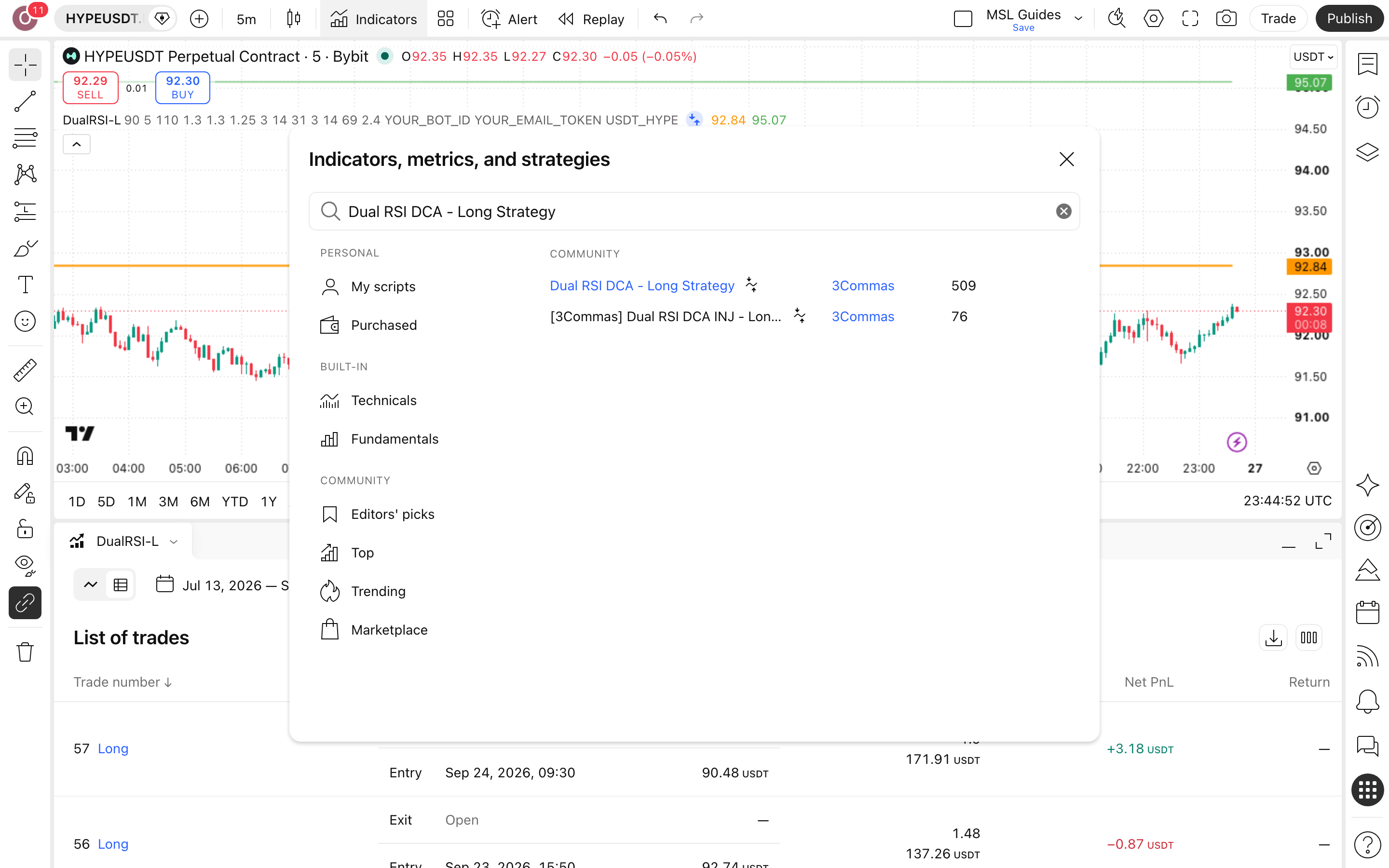Open Purchased scripts category

pos(368,325)
